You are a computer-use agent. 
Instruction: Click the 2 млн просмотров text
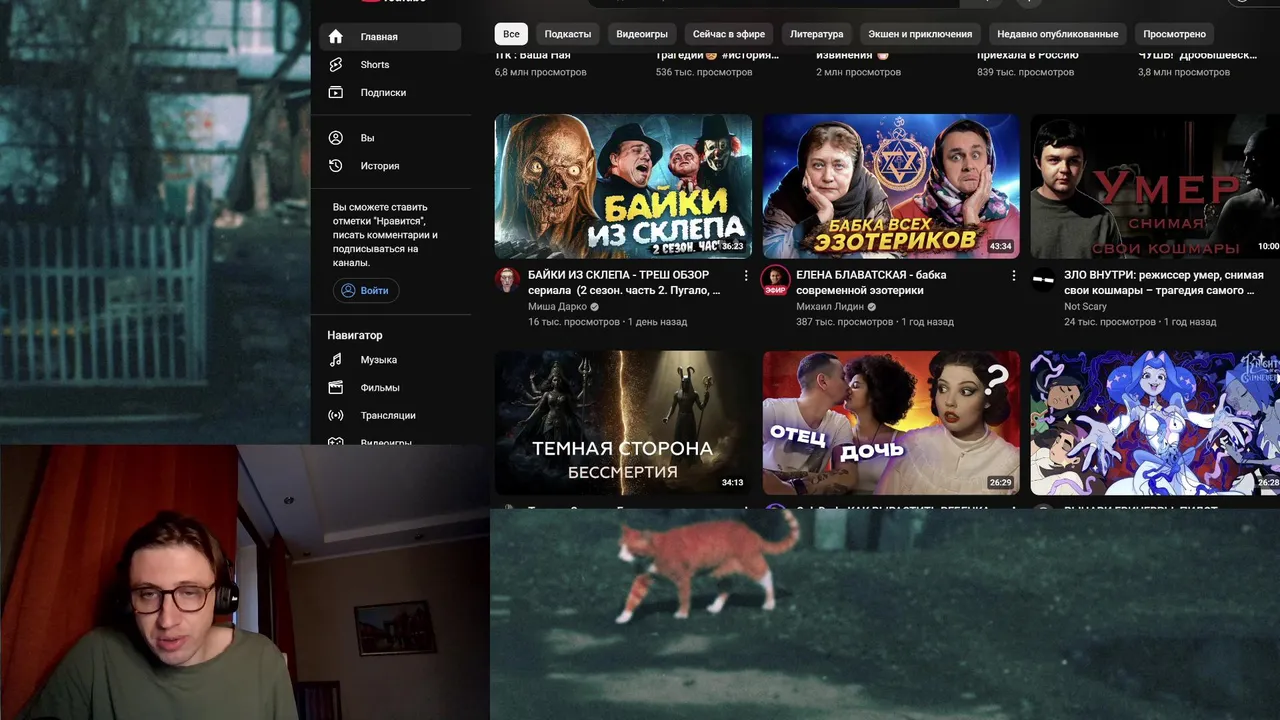858,72
